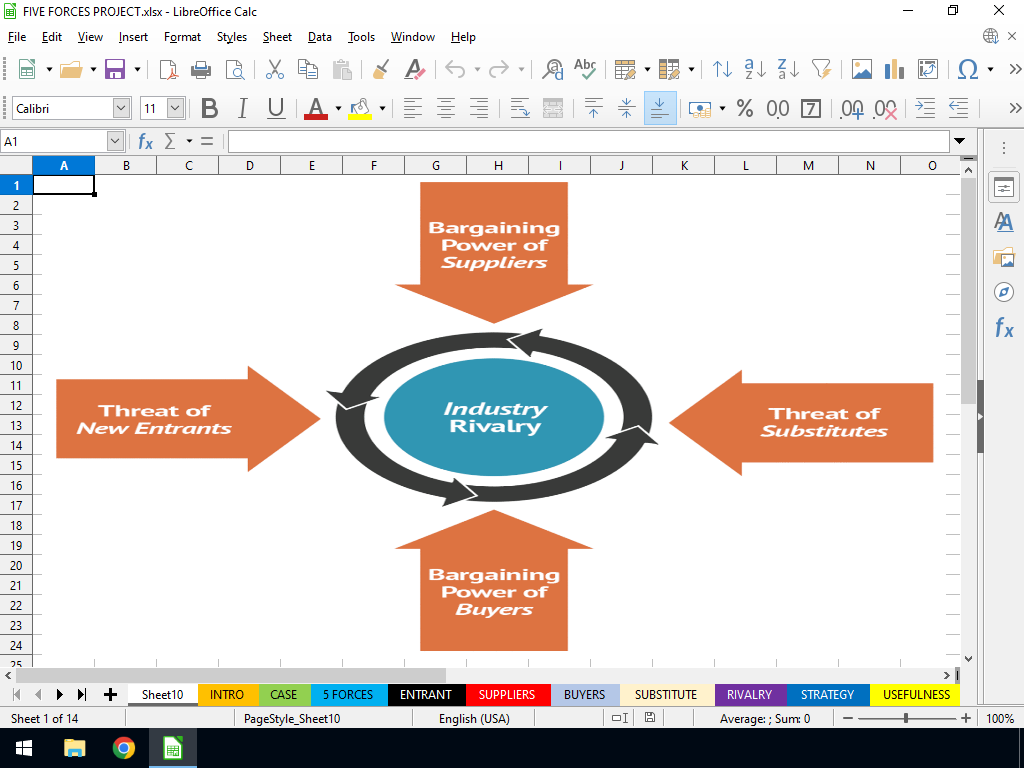This screenshot has width=1024, height=768.
Task: Apply yellow background color swatch
Action: click(x=360, y=108)
